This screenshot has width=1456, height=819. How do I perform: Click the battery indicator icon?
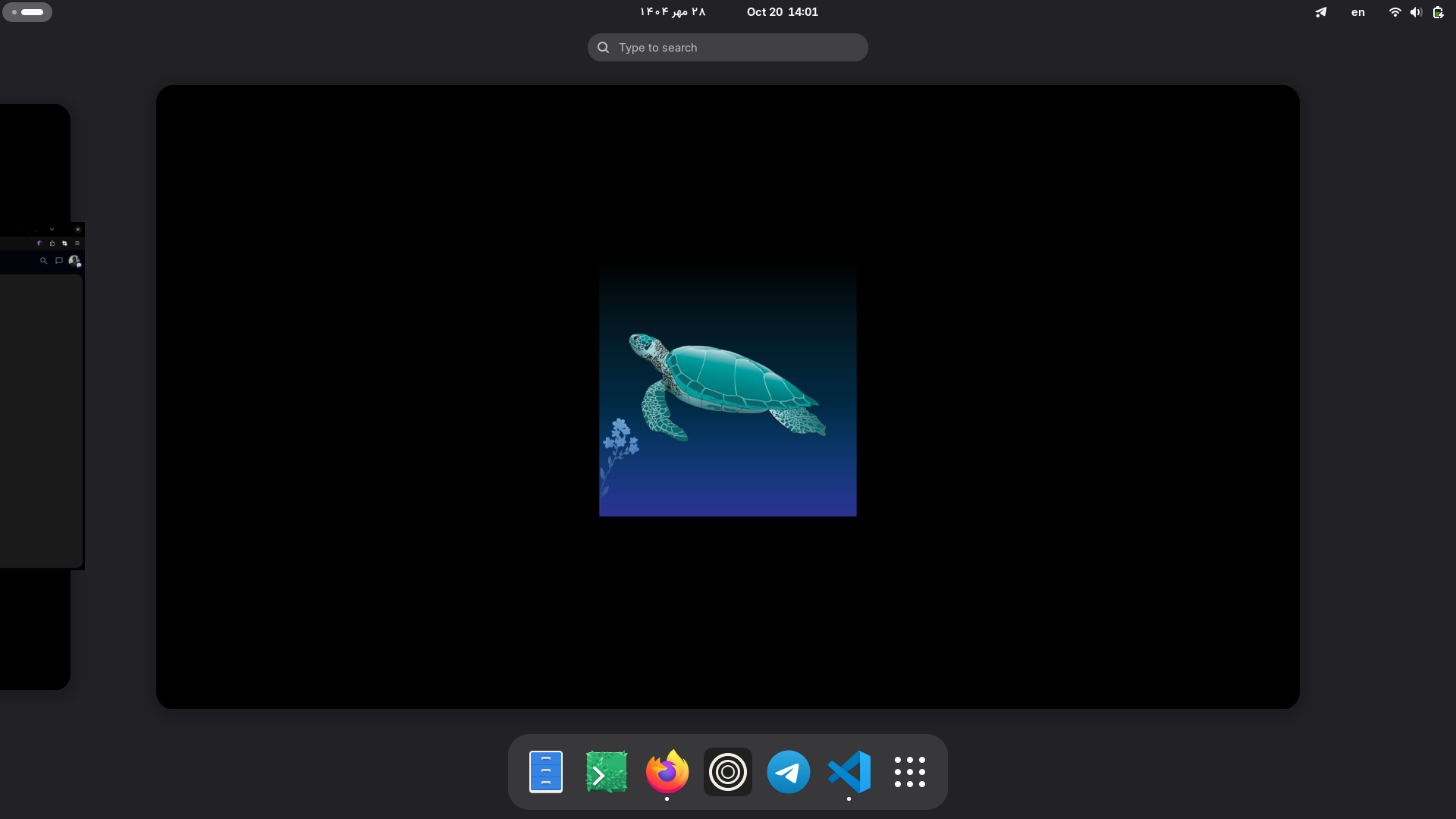click(1438, 12)
